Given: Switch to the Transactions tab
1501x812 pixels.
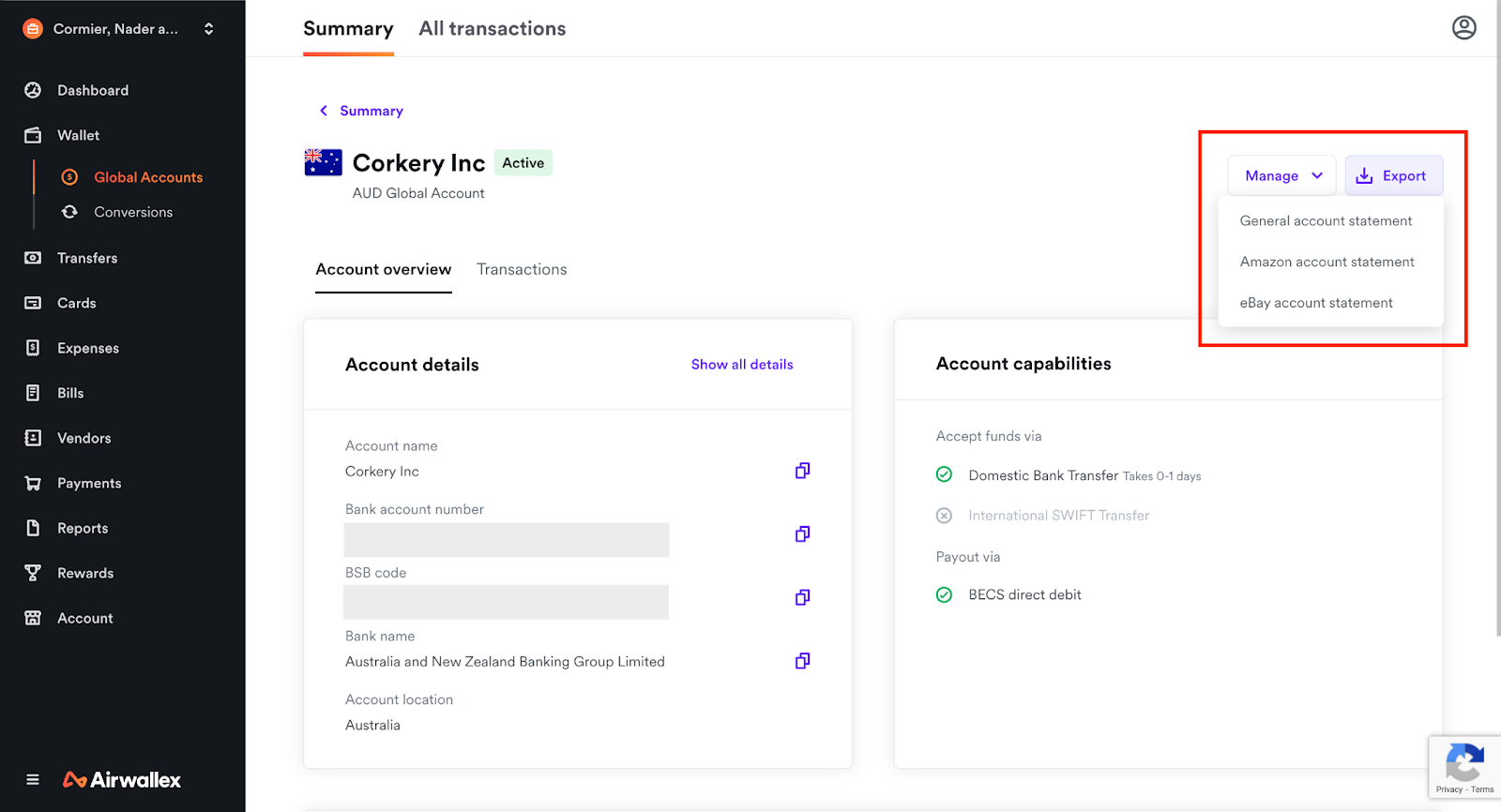Looking at the screenshot, I should [522, 269].
